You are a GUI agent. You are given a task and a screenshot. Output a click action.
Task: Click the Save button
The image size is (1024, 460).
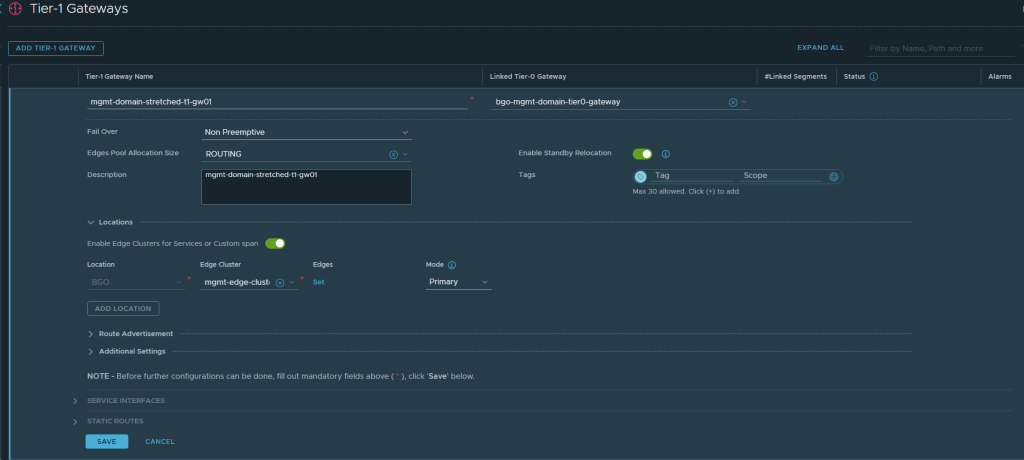106,441
